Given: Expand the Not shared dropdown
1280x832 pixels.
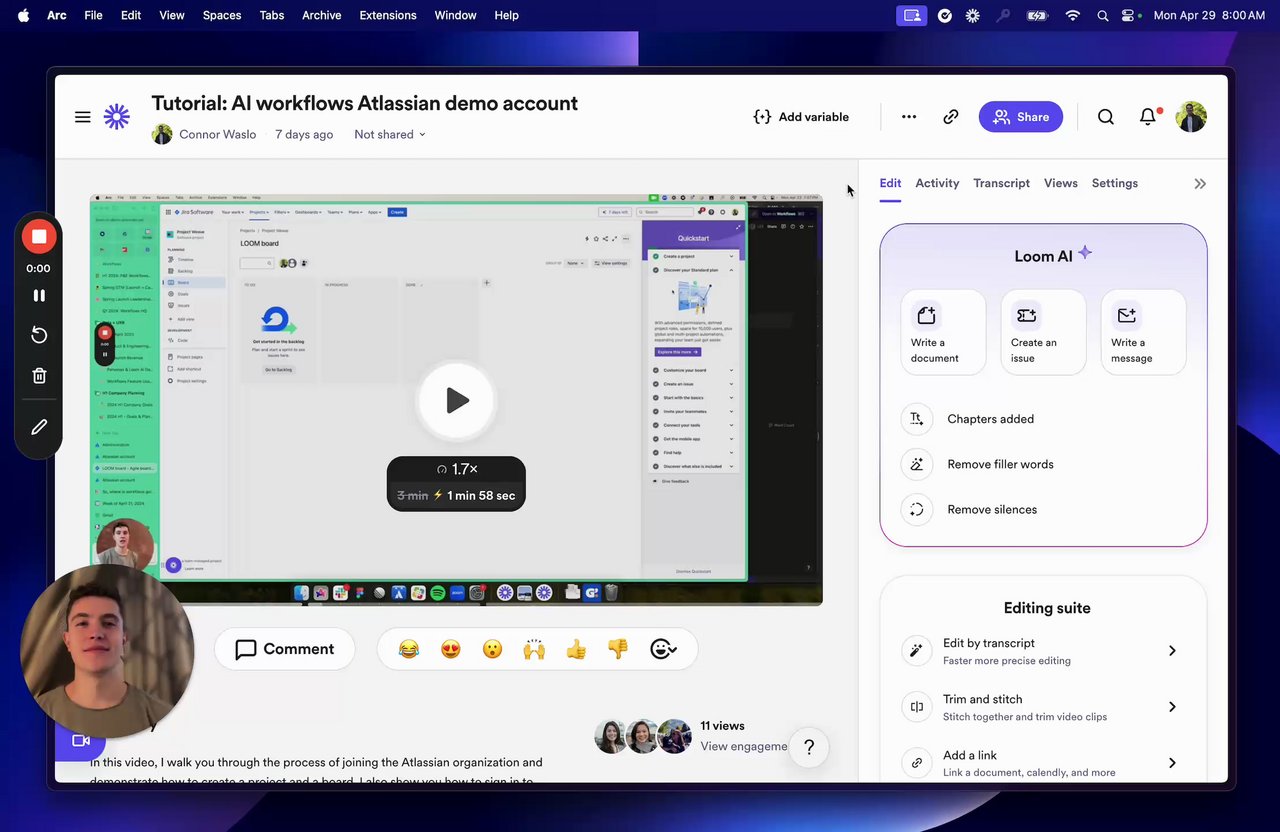Looking at the screenshot, I should 390,134.
